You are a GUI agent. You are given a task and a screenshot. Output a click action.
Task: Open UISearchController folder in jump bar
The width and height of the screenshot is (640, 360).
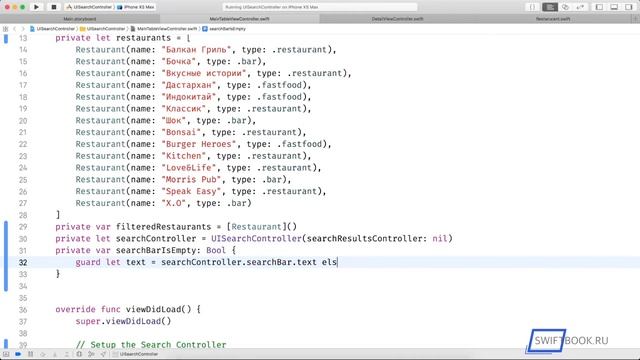pyautogui.click(x=103, y=29)
